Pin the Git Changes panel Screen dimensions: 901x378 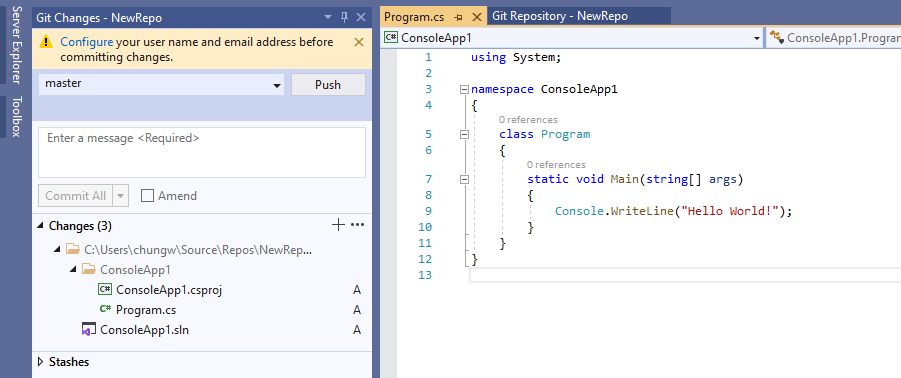344,17
